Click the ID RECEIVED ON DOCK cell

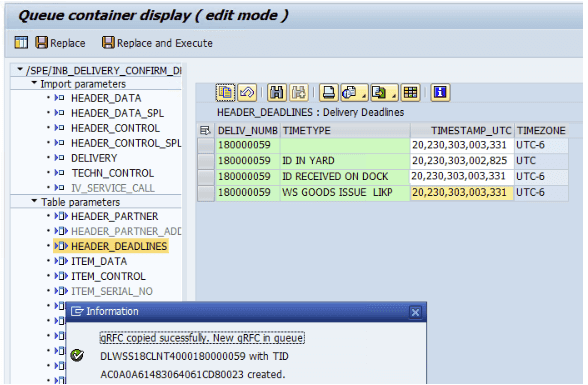click(345, 177)
